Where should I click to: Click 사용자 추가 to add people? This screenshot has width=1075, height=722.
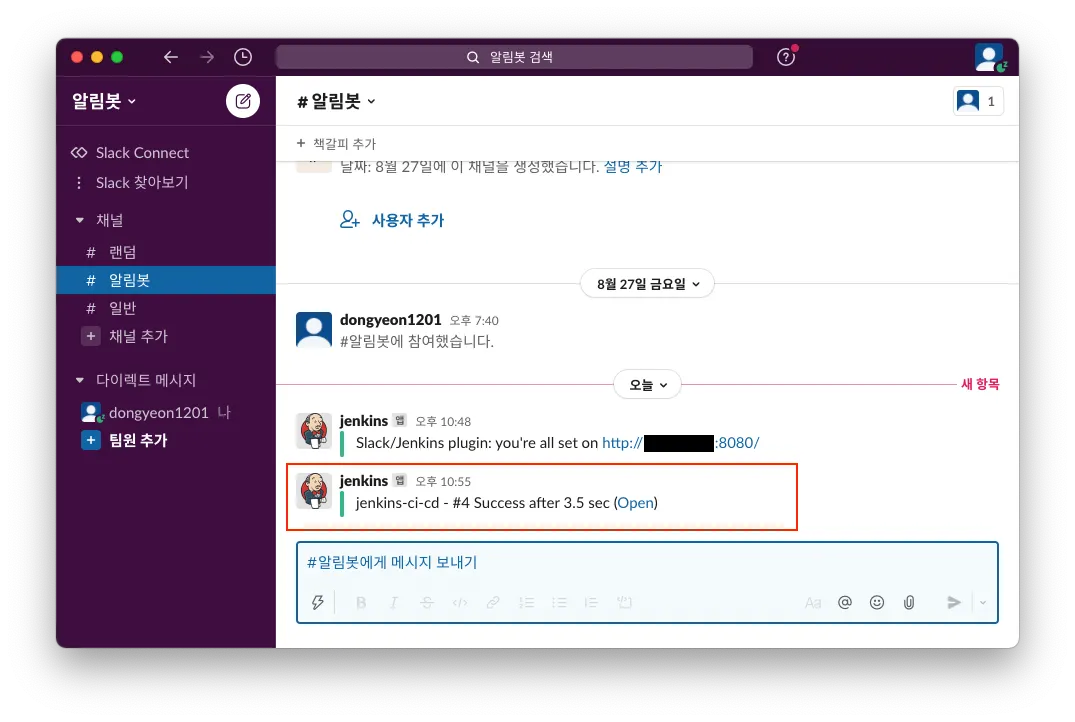tap(392, 220)
